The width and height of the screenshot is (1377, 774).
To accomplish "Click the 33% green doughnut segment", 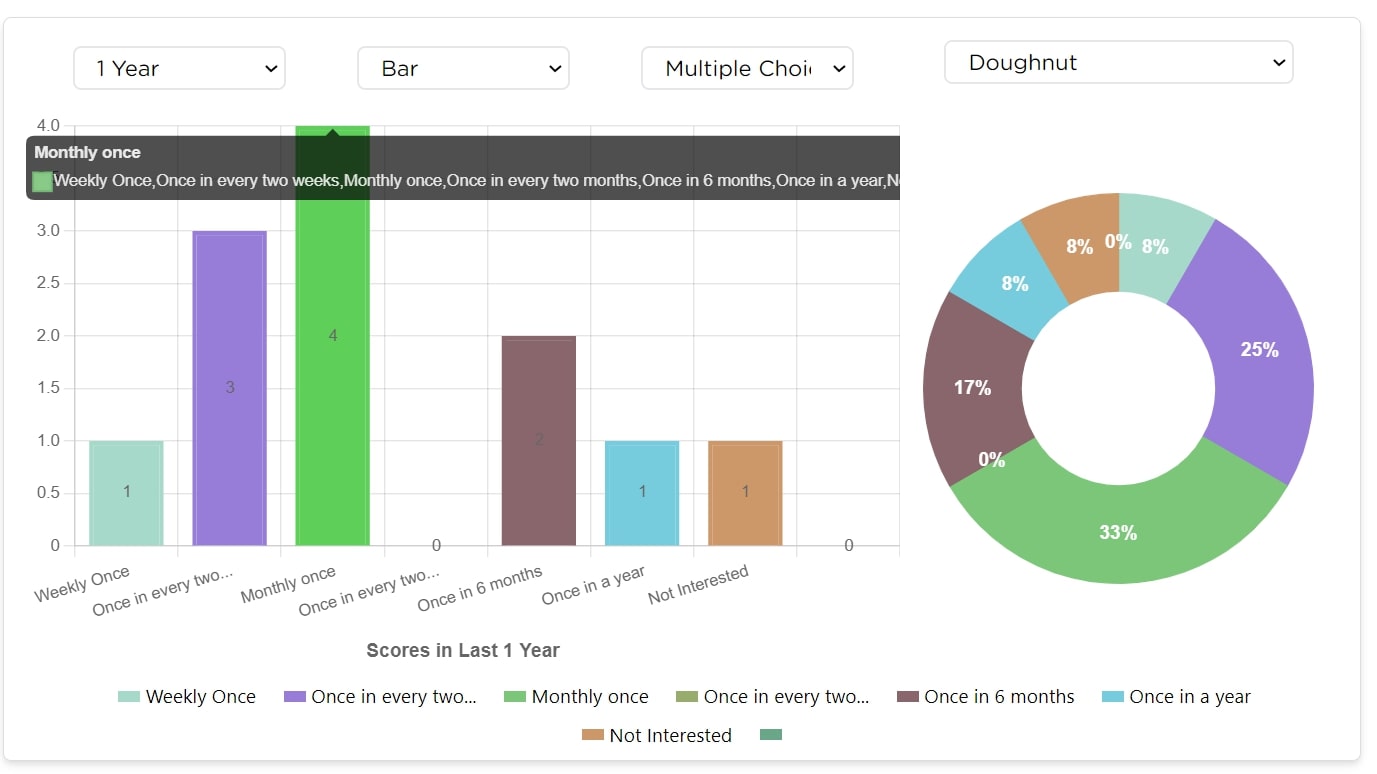I will point(1118,533).
